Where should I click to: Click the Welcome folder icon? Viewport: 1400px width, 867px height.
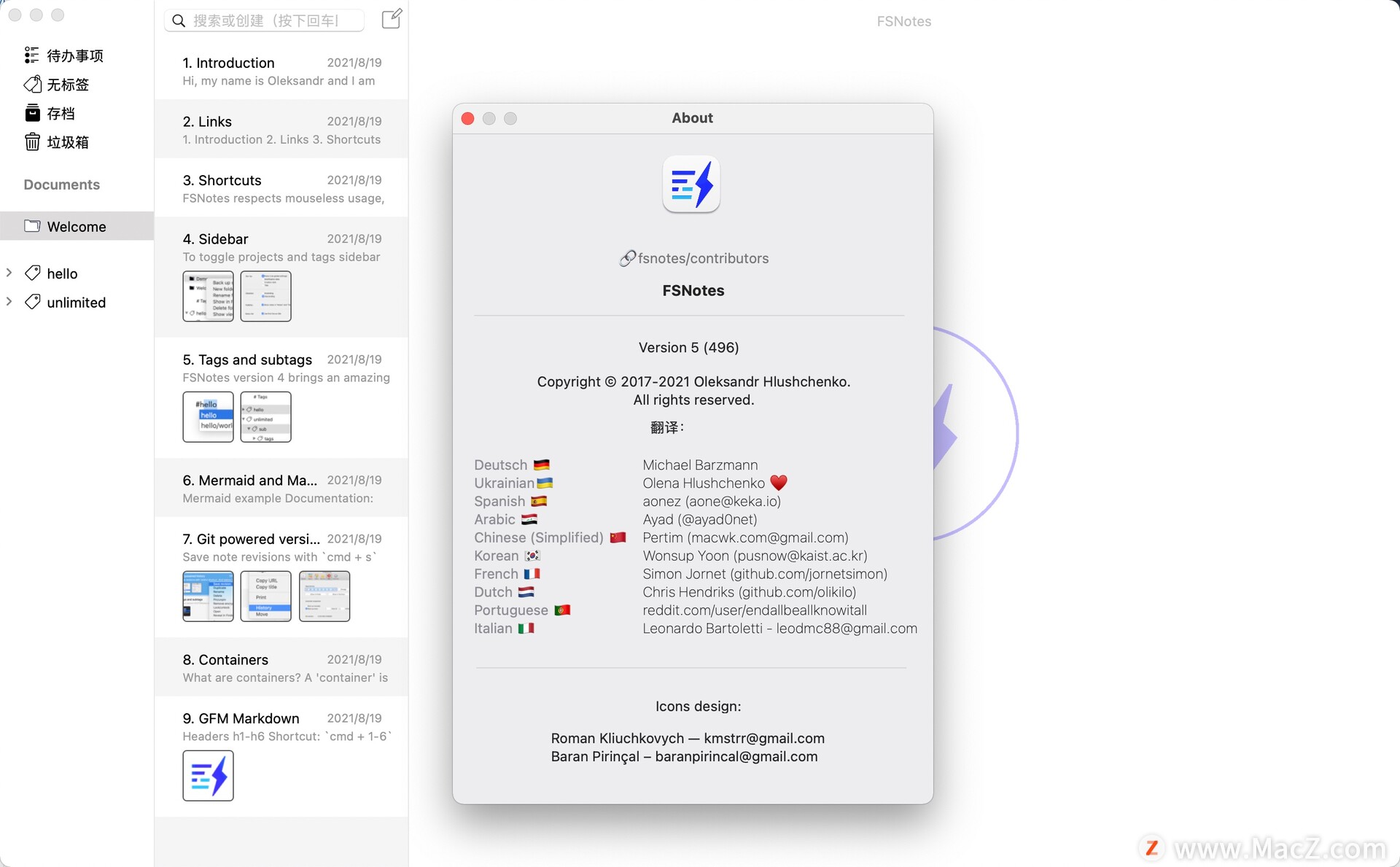32,226
